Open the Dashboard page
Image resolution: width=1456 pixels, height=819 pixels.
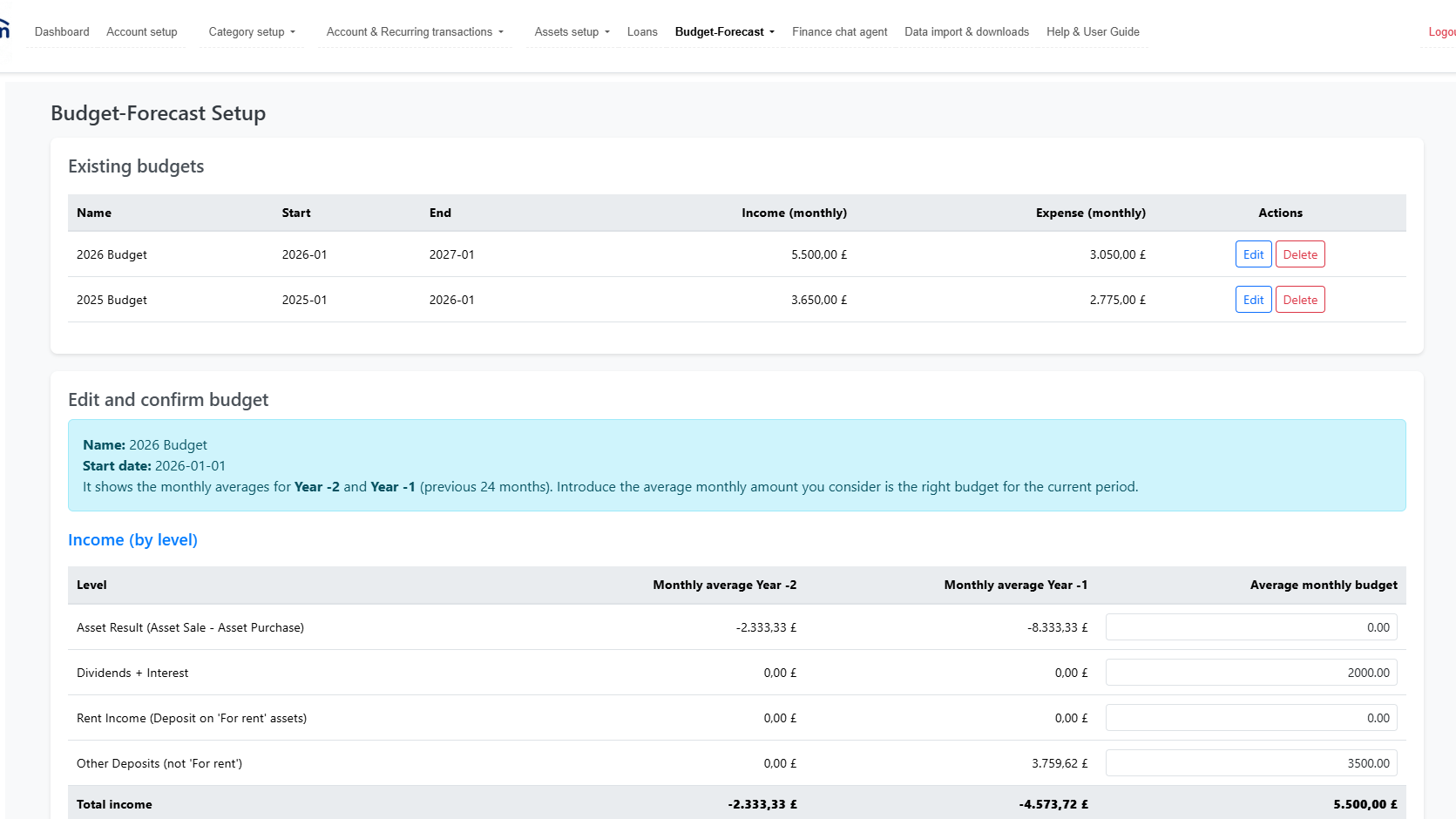[62, 31]
